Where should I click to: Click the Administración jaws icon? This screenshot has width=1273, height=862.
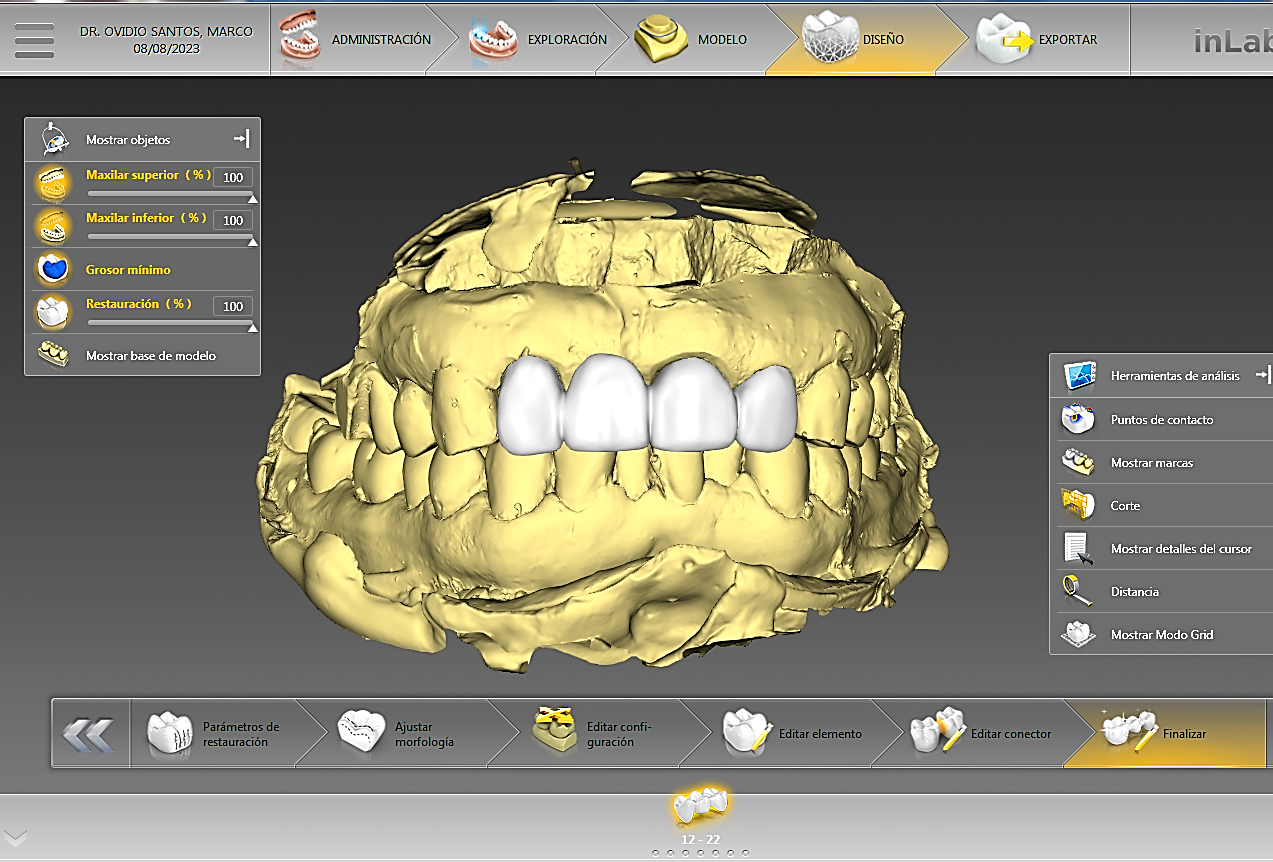point(301,39)
